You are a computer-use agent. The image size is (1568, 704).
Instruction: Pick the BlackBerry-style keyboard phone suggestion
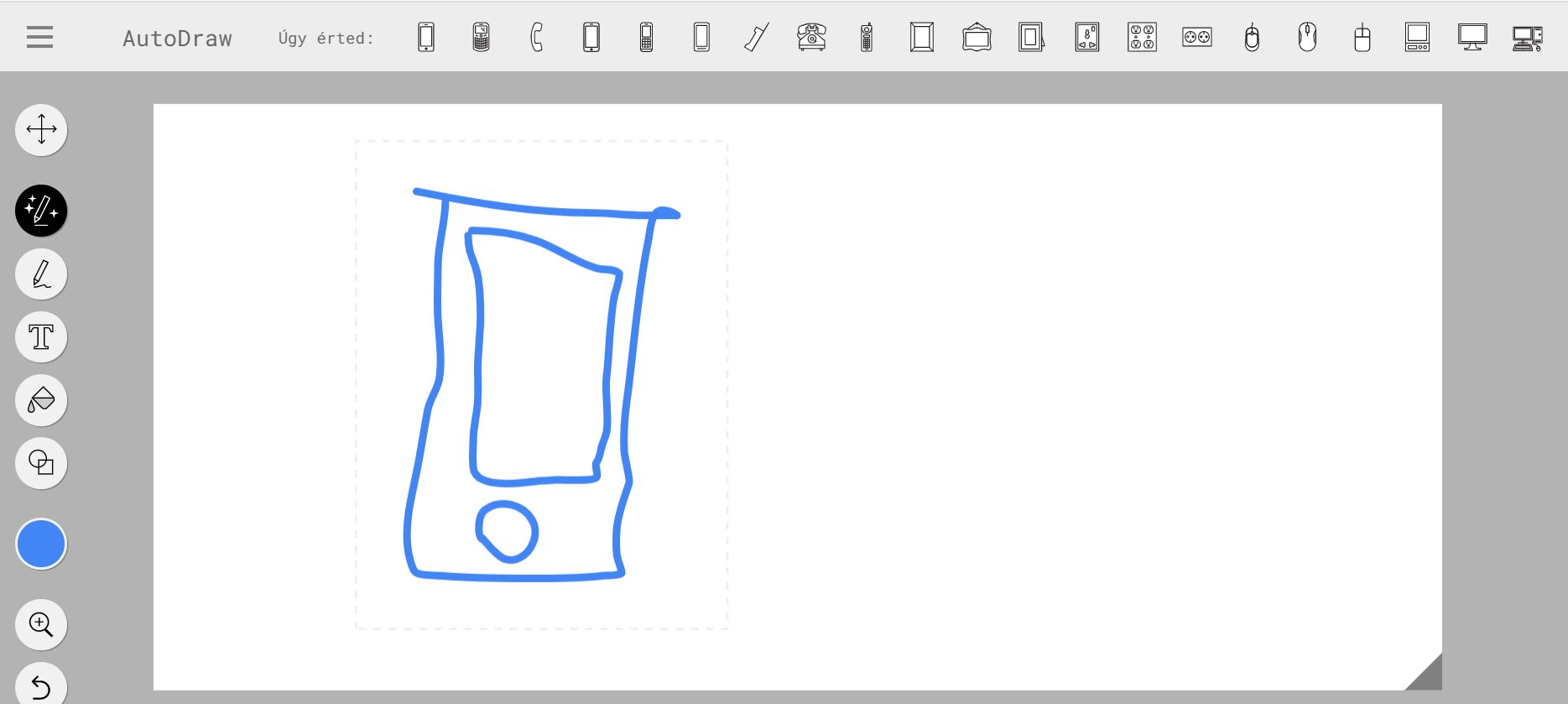click(x=482, y=38)
